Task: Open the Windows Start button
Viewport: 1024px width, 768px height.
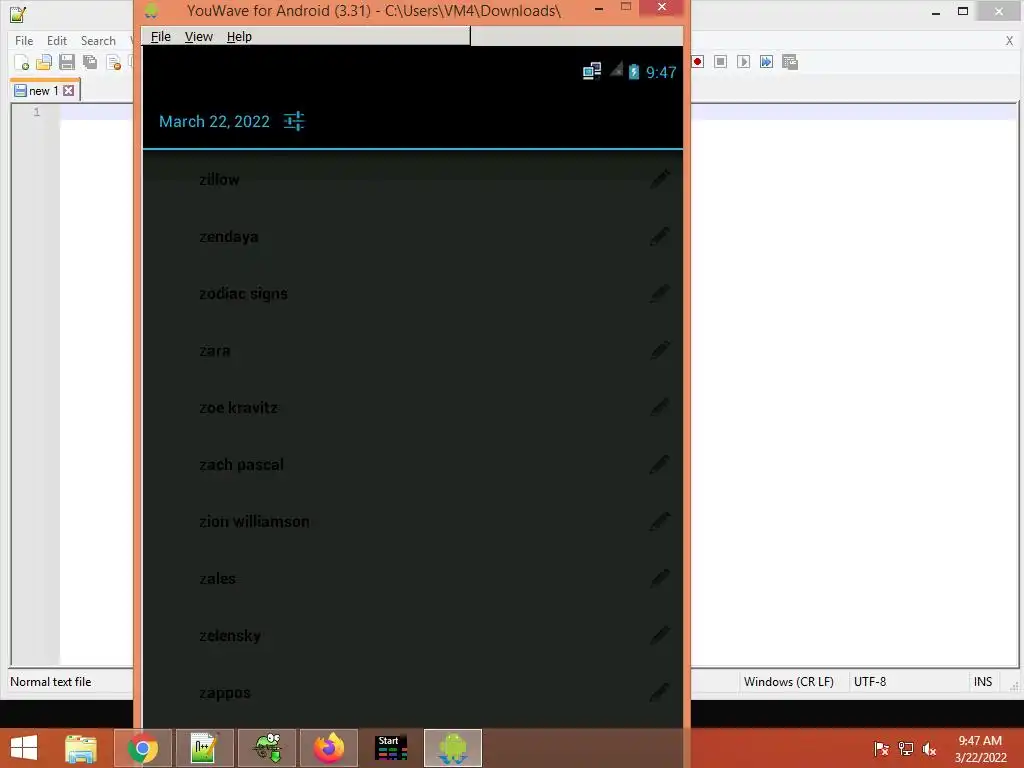Action: (24, 748)
